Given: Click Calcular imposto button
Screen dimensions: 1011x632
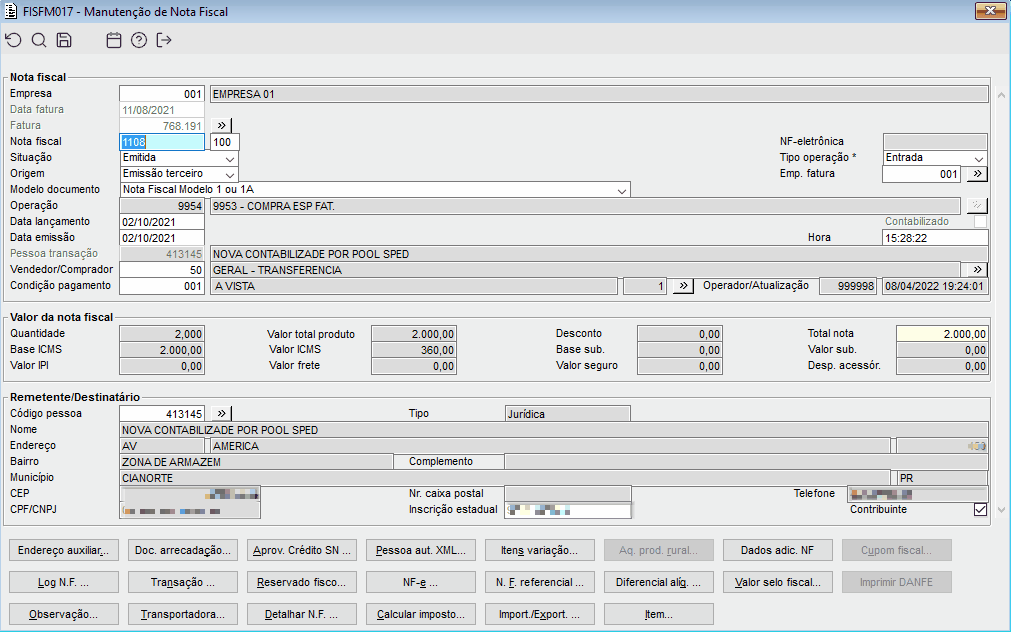Looking at the screenshot, I should click(420, 614).
